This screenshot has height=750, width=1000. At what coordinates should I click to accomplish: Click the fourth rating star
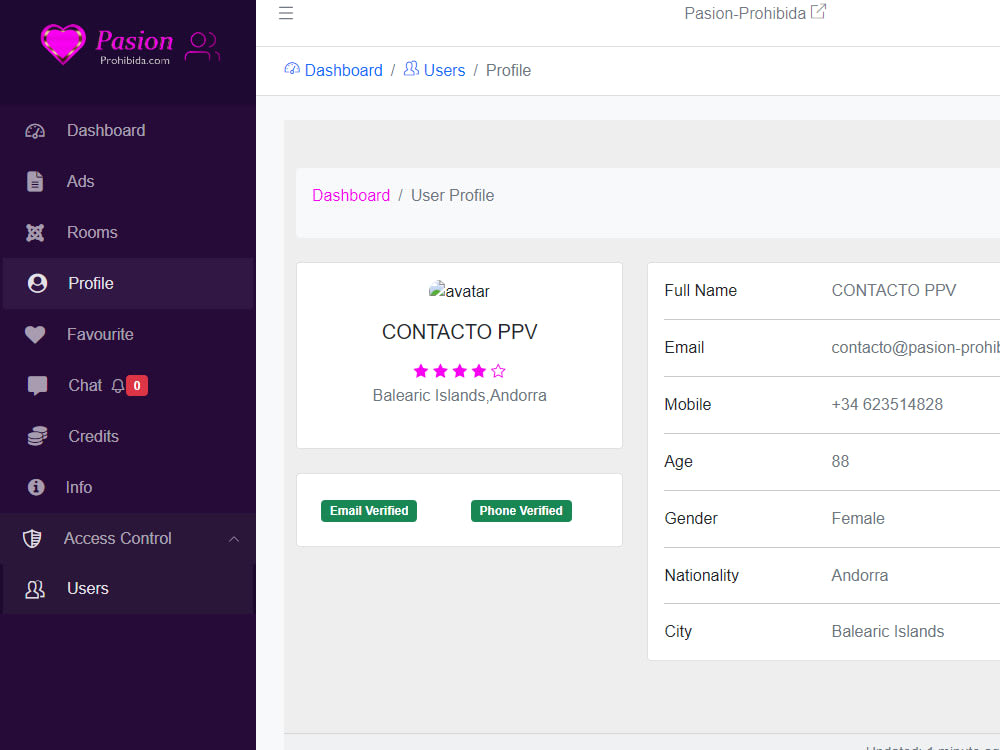[479, 371]
